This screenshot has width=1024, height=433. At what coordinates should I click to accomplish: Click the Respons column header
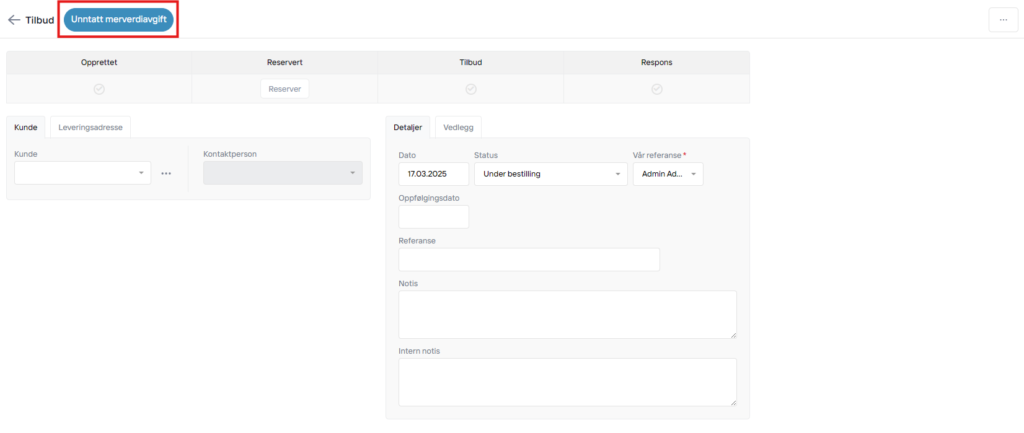pyautogui.click(x=657, y=63)
